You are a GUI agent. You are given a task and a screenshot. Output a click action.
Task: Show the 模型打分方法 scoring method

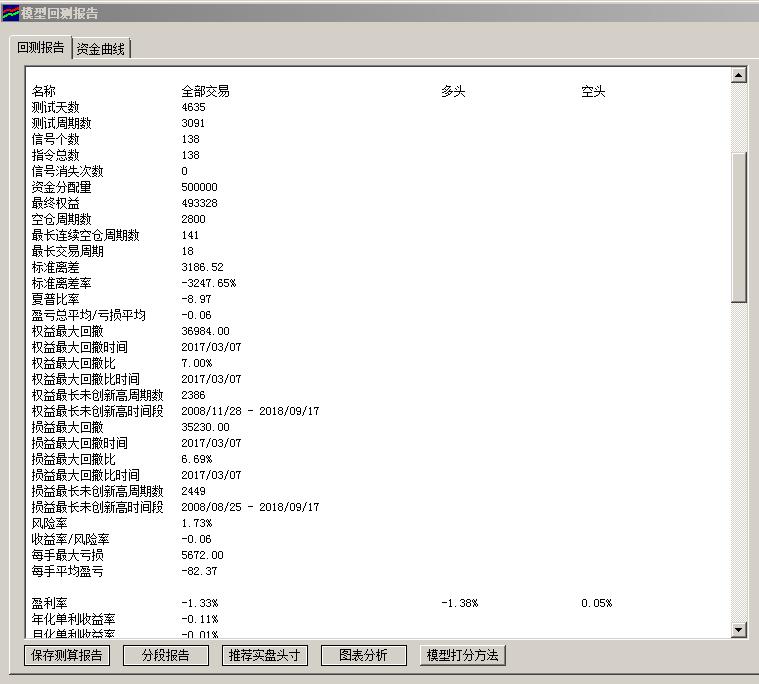462,656
